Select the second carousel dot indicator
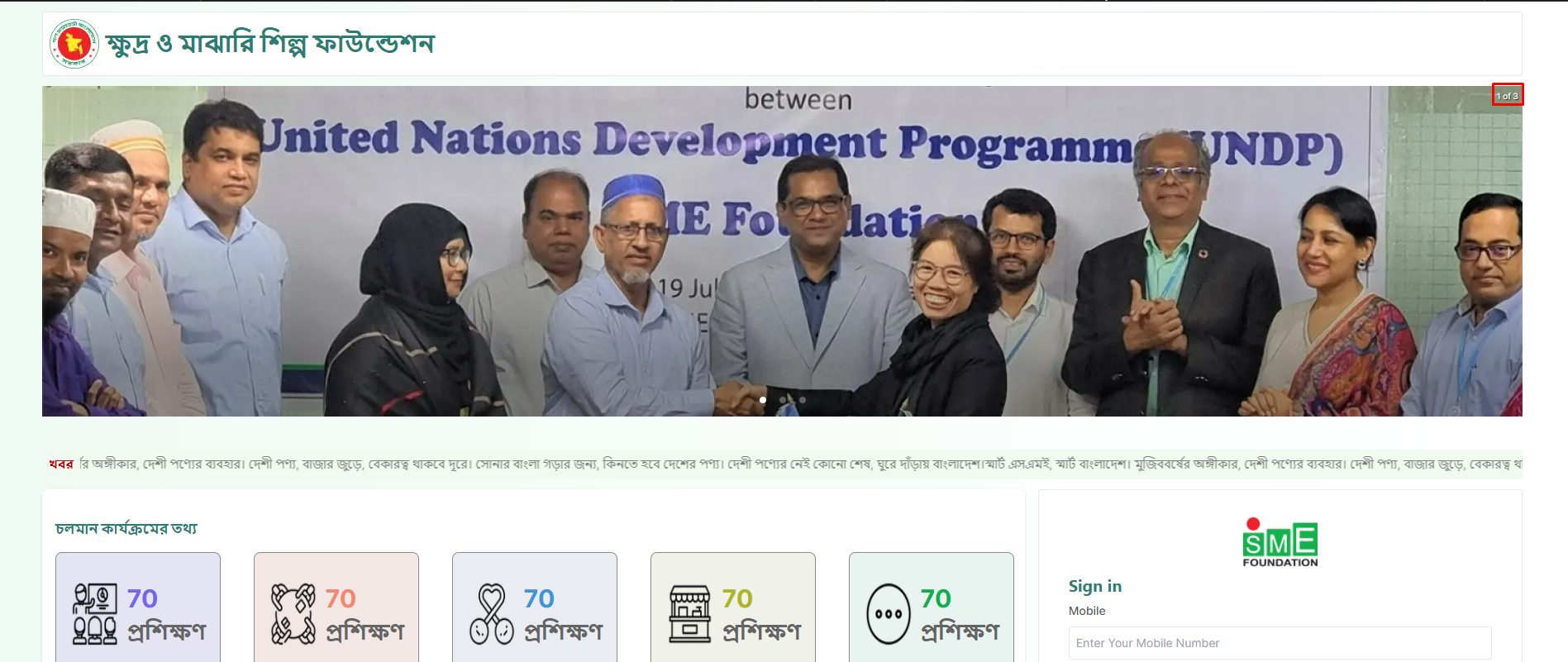This screenshot has height=662, width=1568. [x=782, y=400]
